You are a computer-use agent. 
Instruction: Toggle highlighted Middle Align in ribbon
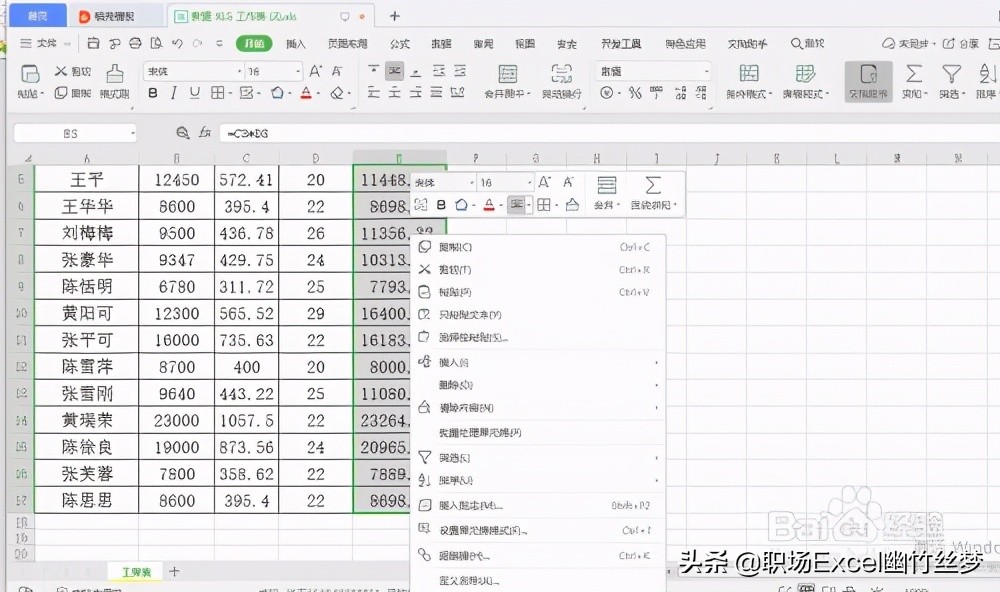(x=395, y=71)
